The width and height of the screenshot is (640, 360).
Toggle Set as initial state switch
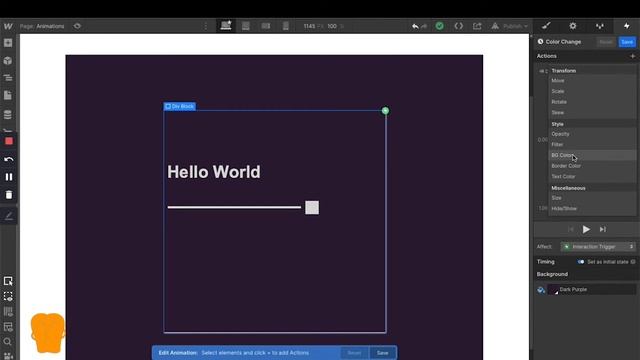580,262
